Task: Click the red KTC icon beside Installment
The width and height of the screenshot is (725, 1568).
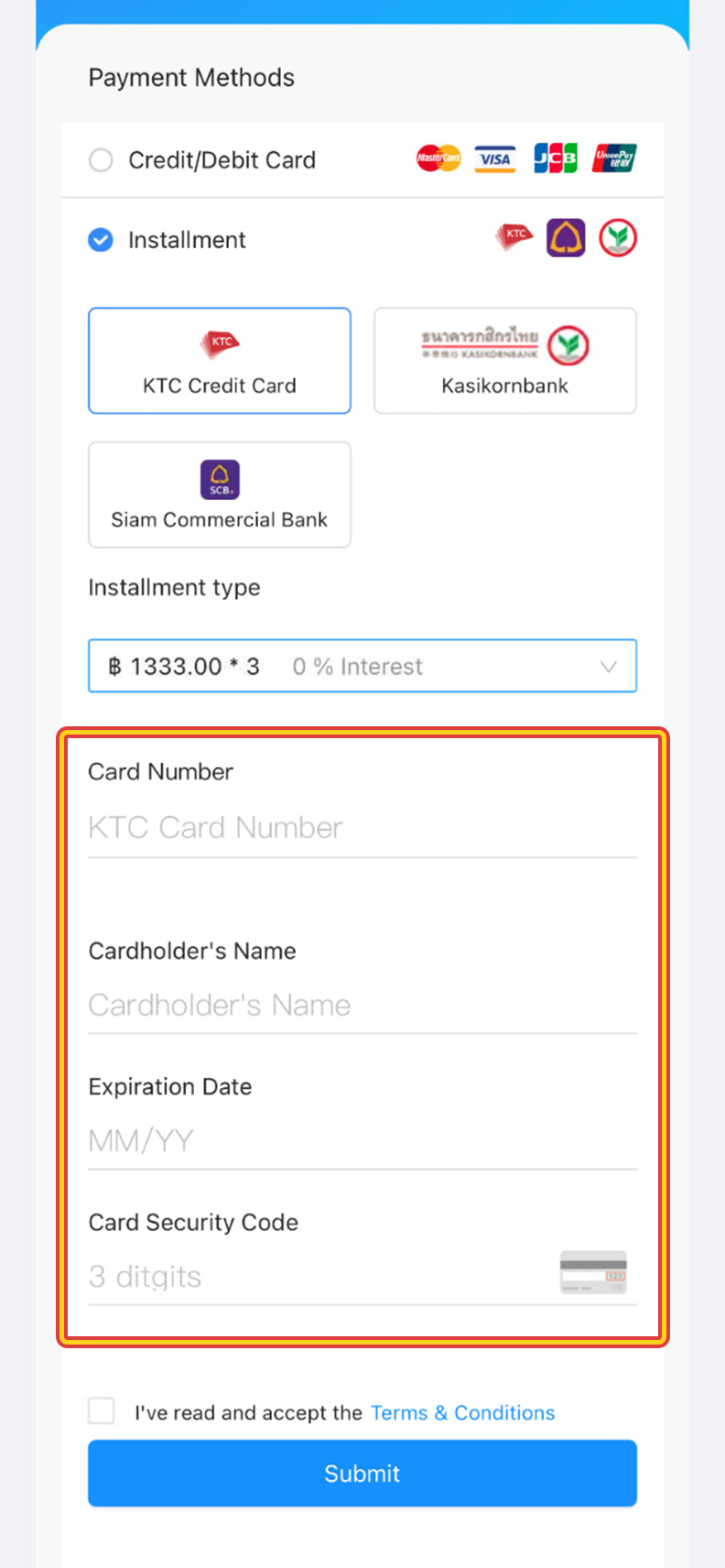Action: pos(514,236)
